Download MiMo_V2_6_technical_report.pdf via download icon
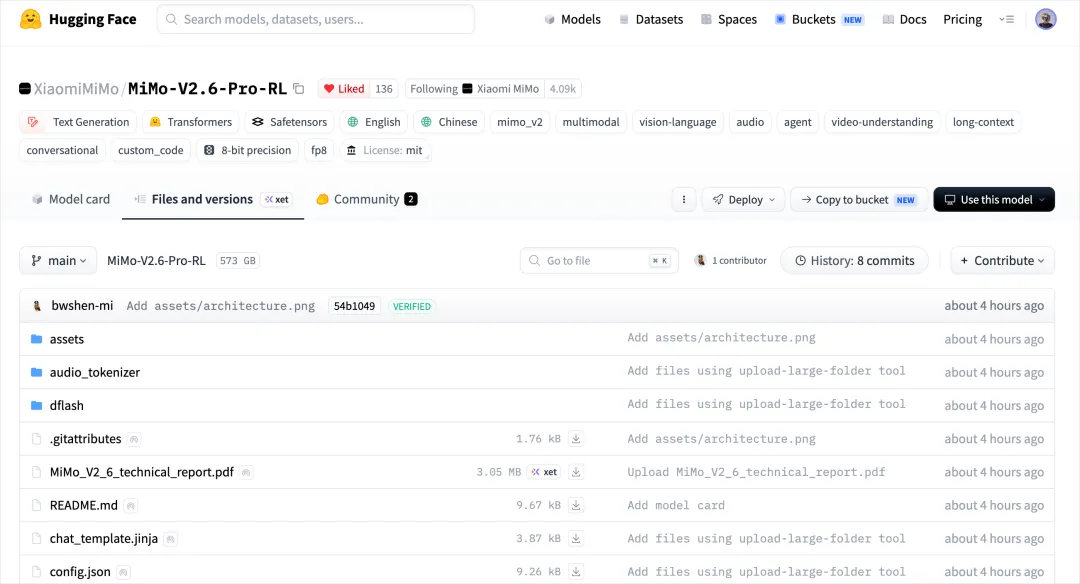Viewport: 1080px width, 584px height. pyautogui.click(x=577, y=472)
